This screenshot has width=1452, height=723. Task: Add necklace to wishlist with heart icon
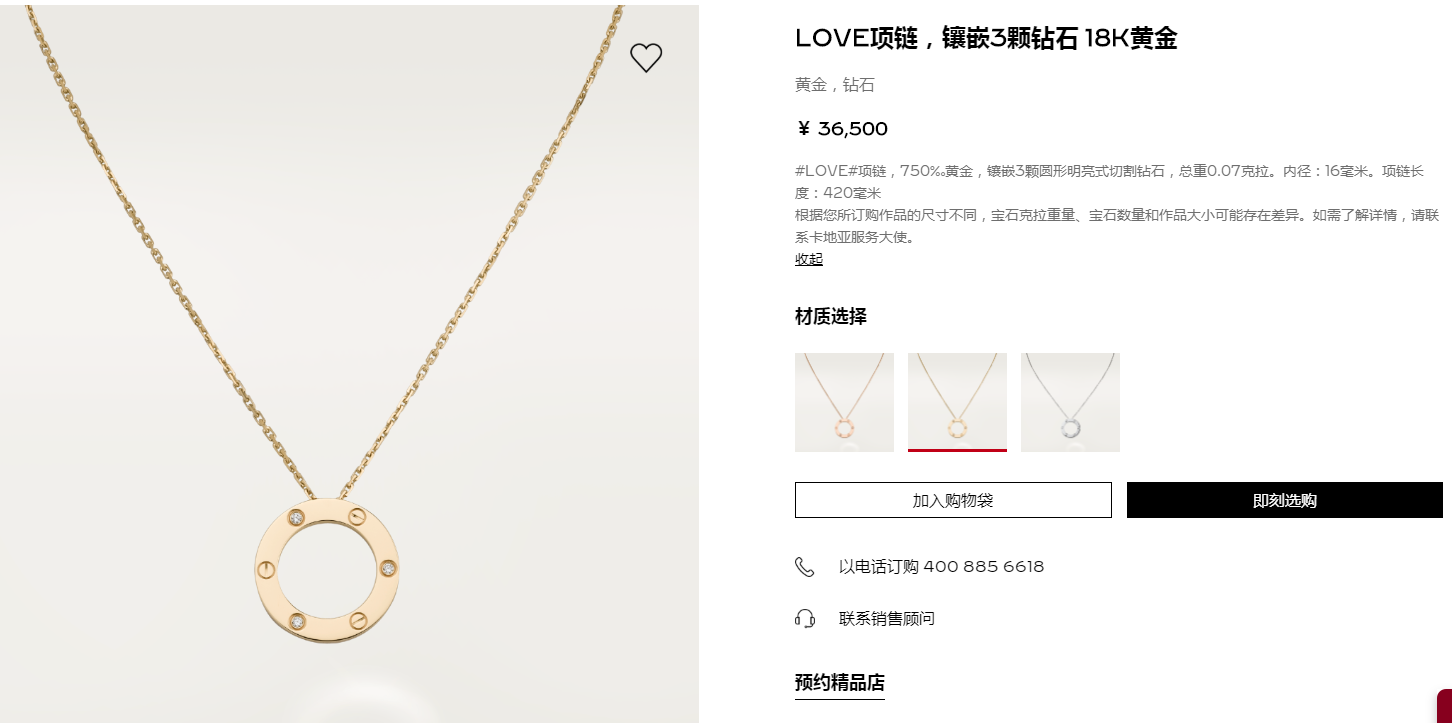tap(646, 58)
